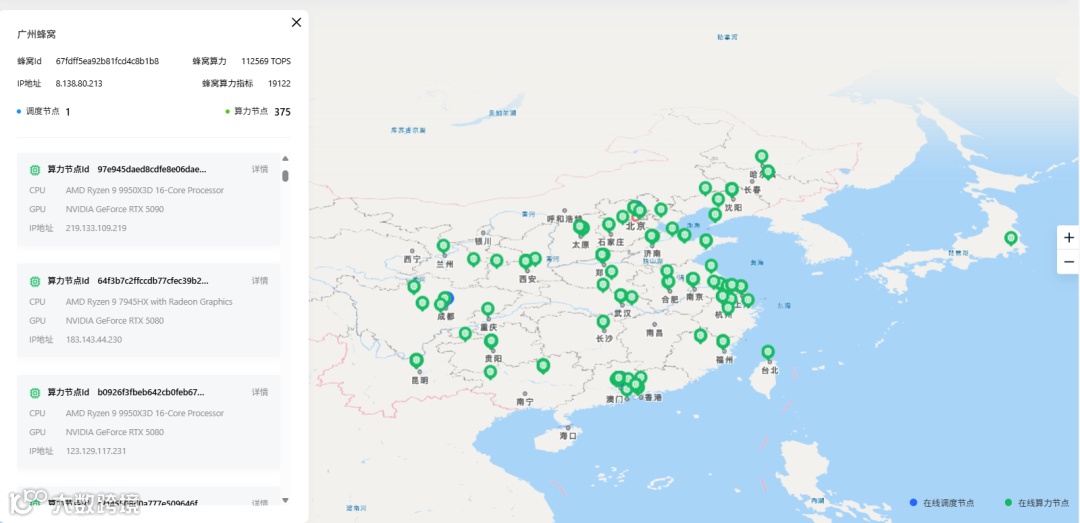The width and height of the screenshot is (1080, 523).
Task: Select the green node marker at 石家庄
Action: pyautogui.click(x=609, y=225)
